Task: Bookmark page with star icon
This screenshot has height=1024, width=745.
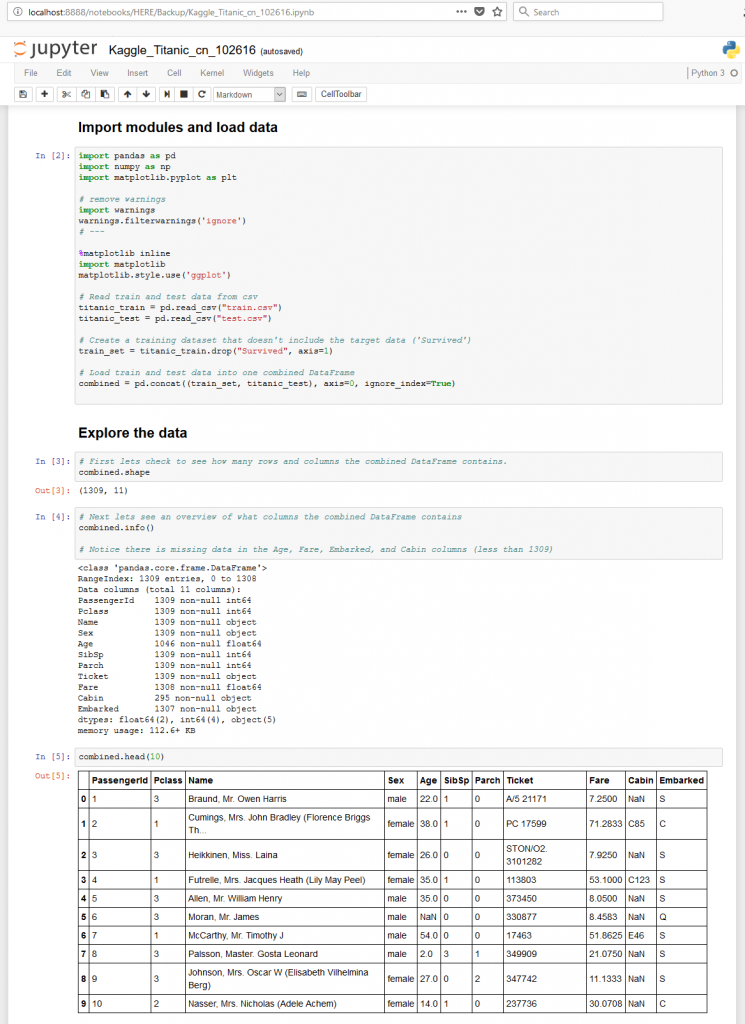Action: (x=498, y=12)
